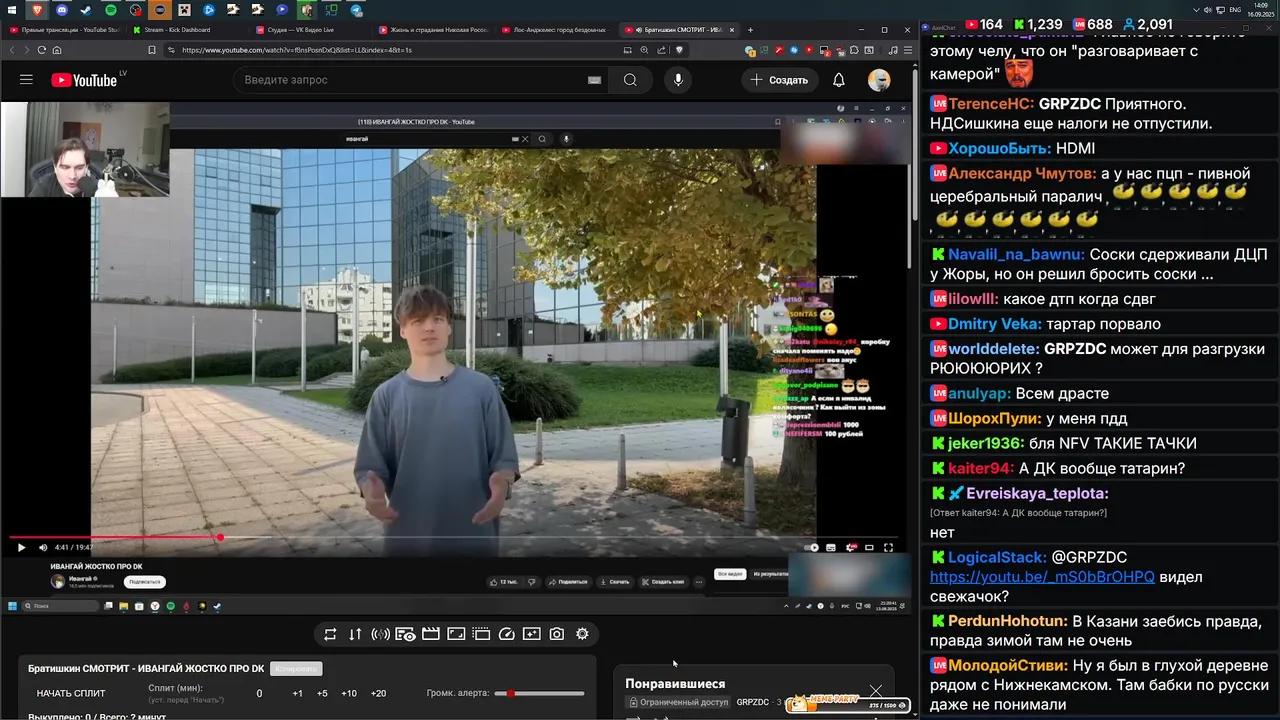The width and height of the screenshot is (1280, 720).
Task: Toggle the autoplay switch in player
Action: (812, 547)
